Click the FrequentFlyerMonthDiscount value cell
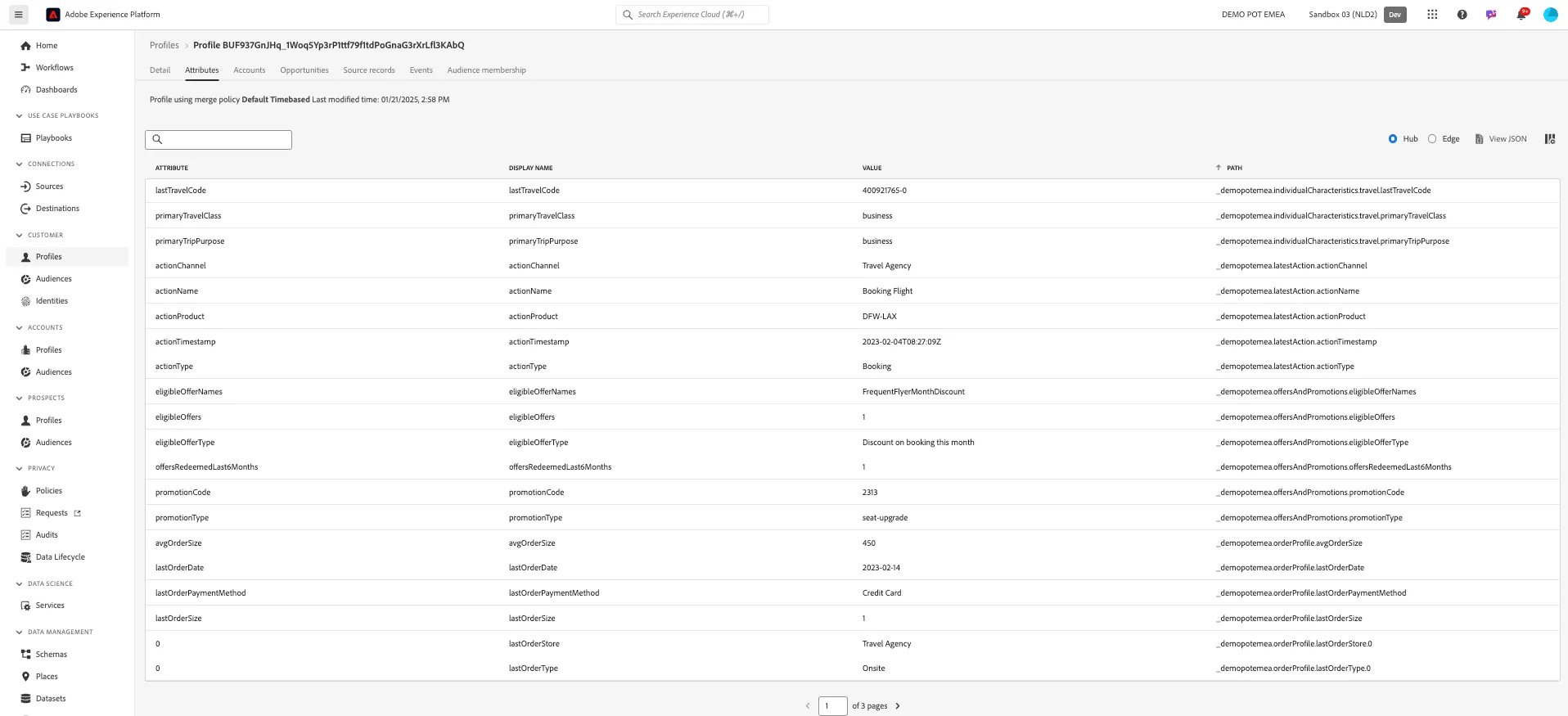This screenshot has width=1568, height=716. (x=913, y=392)
